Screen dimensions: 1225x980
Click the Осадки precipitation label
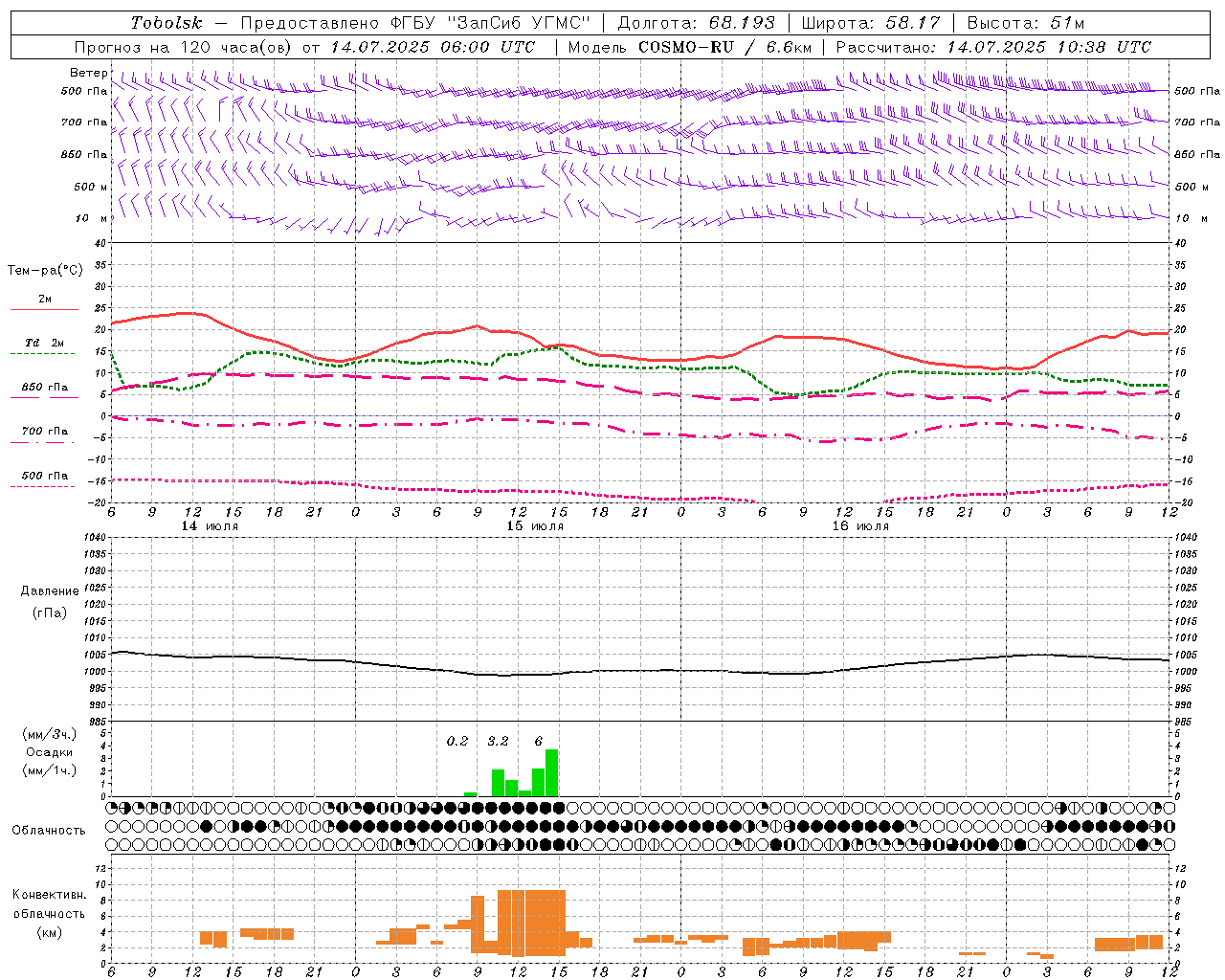[x=50, y=752]
